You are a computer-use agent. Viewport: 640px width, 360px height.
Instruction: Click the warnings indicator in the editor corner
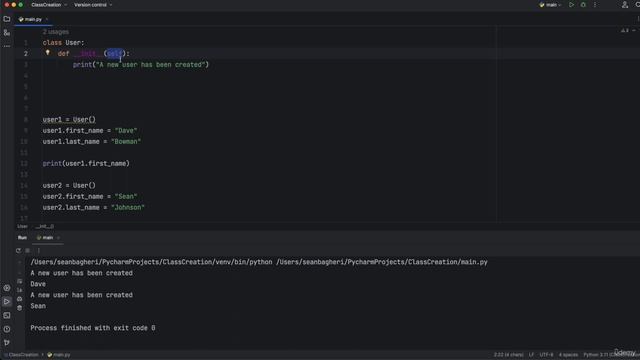coord(625,31)
